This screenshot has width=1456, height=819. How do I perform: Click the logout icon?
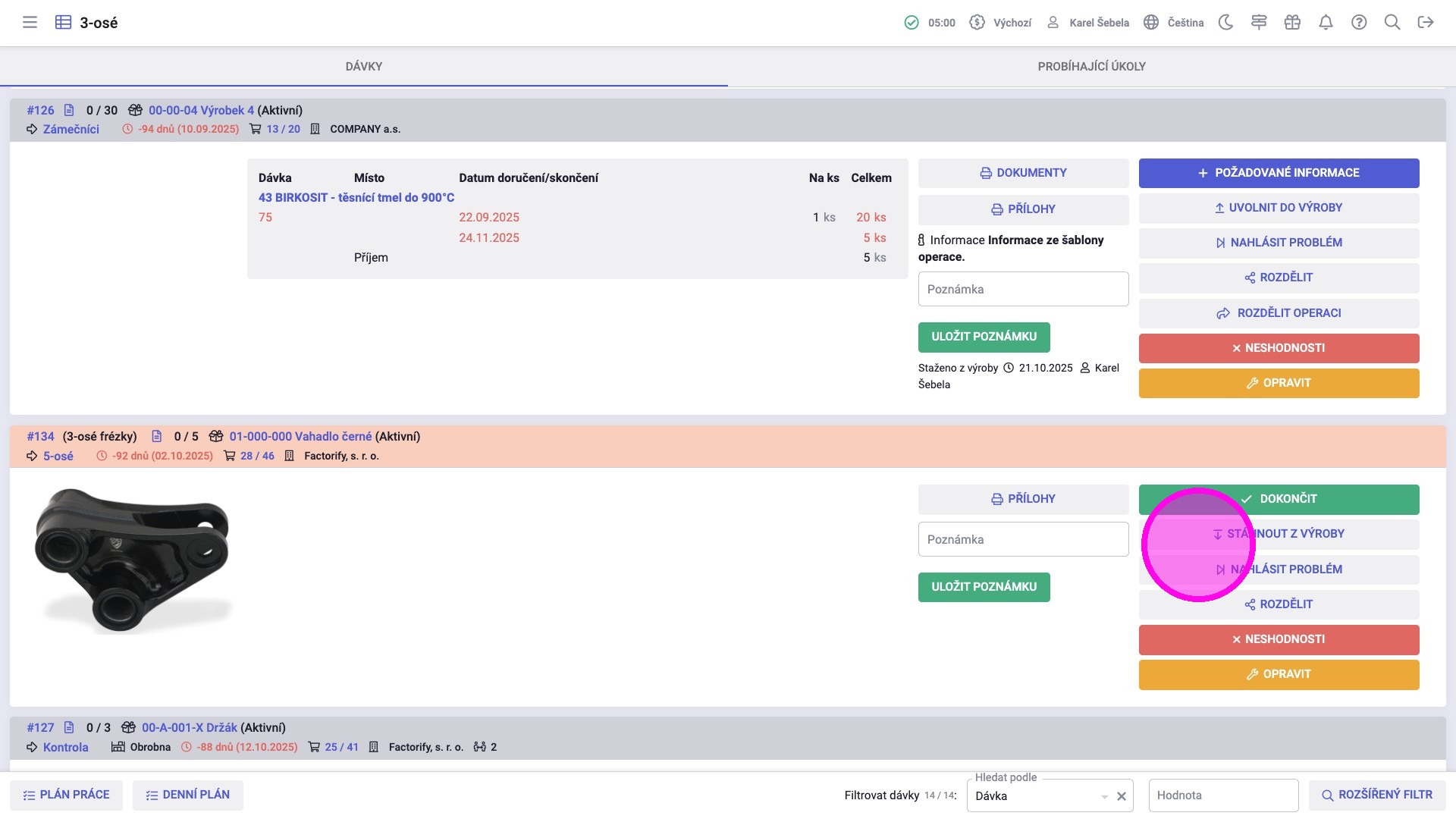point(1426,23)
